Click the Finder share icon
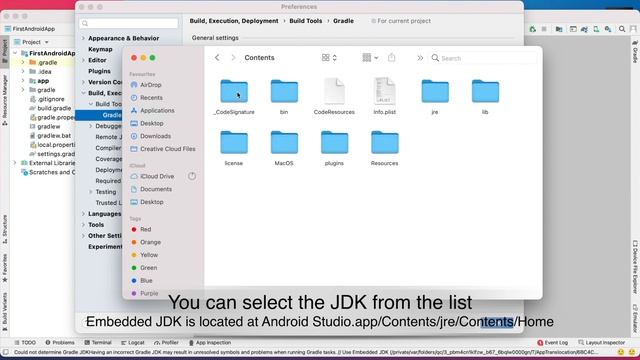The image size is (640, 360). (x=391, y=58)
